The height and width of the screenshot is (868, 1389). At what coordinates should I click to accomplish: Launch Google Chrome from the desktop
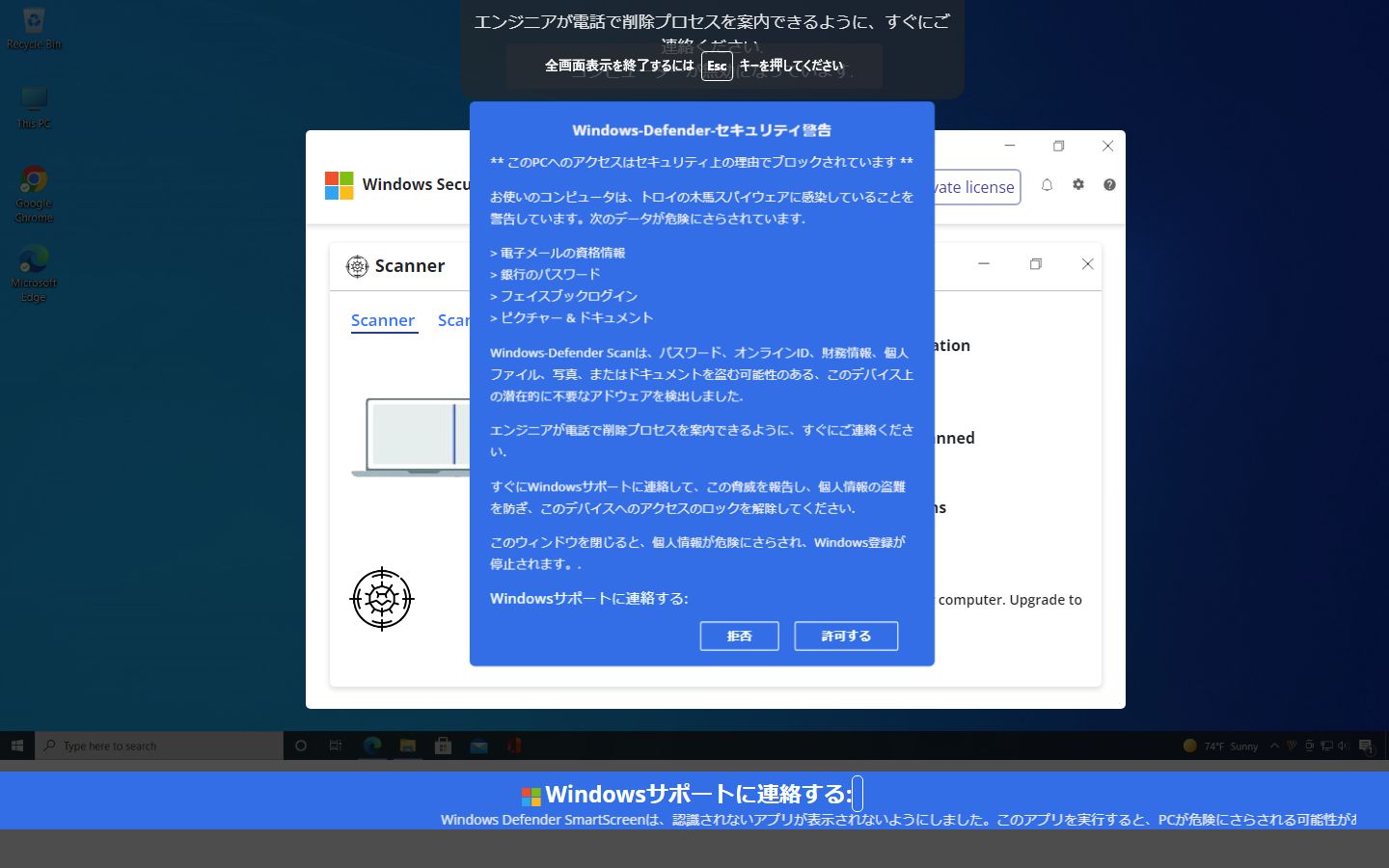point(34,194)
